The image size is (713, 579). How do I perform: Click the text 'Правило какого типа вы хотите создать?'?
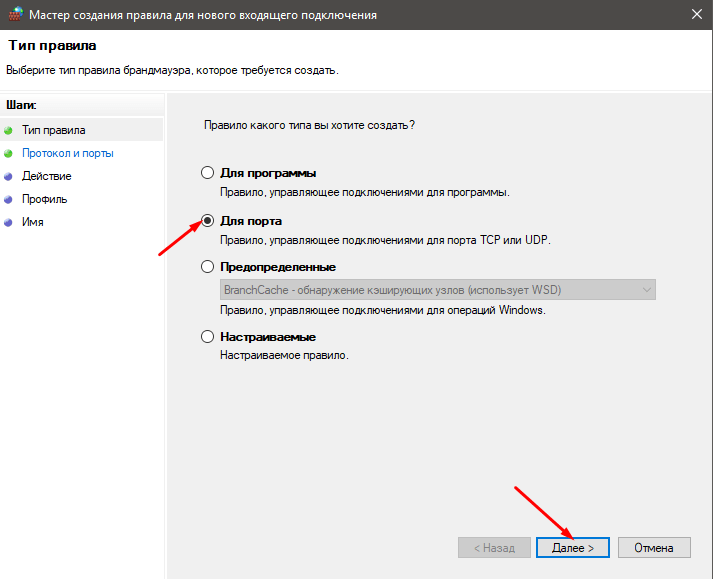pos(309,125)
